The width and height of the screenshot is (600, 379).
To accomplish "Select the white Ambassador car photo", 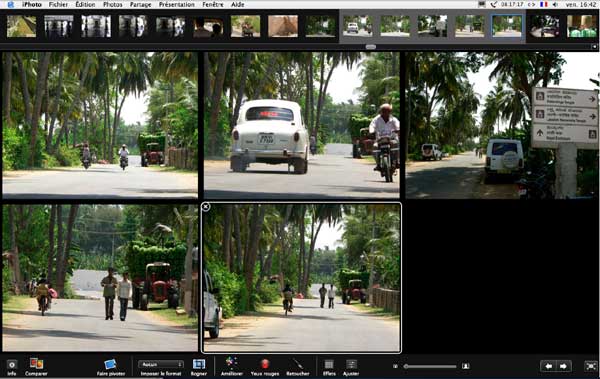I will click(x=302, y=125).
